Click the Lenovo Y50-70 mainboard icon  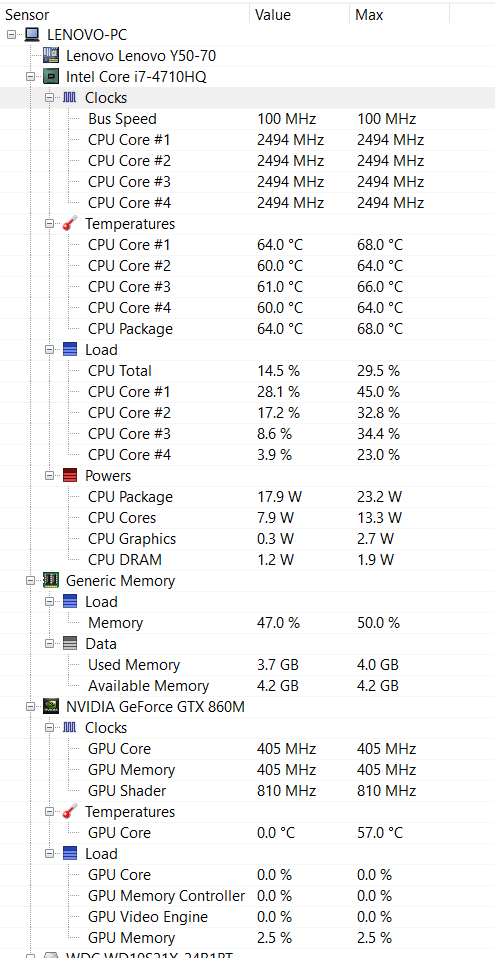click(x=51, y=56)
